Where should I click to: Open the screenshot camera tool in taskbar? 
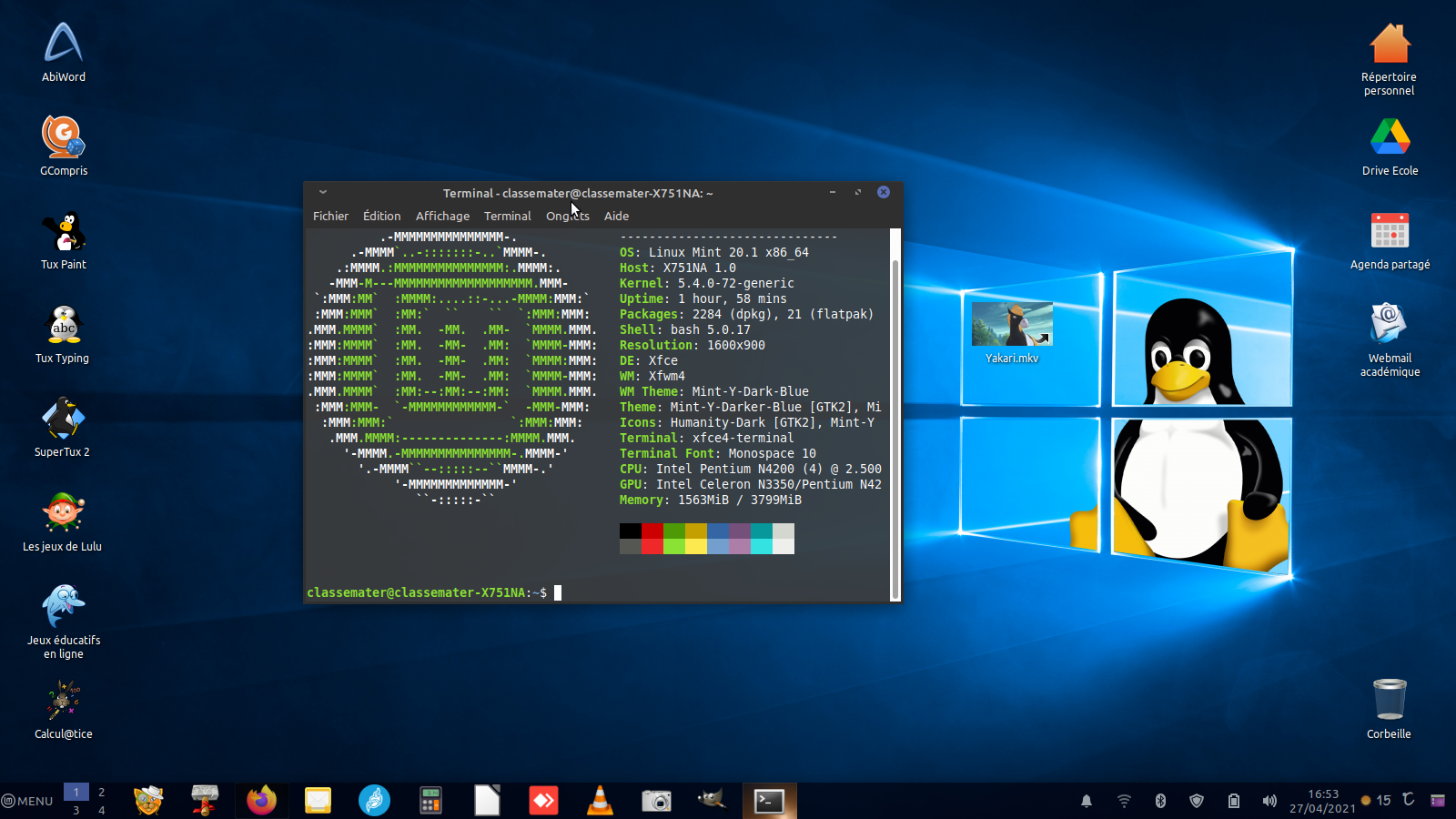coord(656,801)
